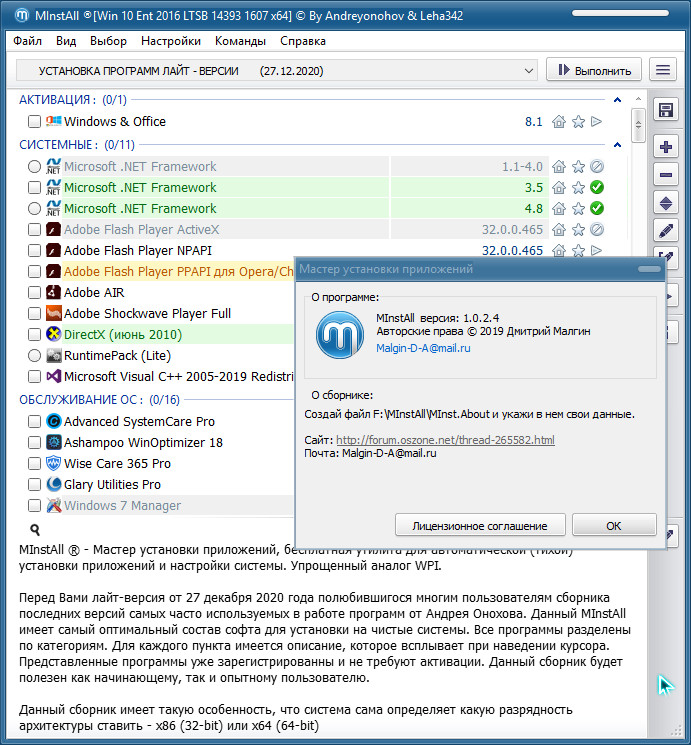Image resolution: width=691 pixels, height=745 pixels.
Task: Click the Лицензионное соглашение button
Action: [x=480, y=525]
